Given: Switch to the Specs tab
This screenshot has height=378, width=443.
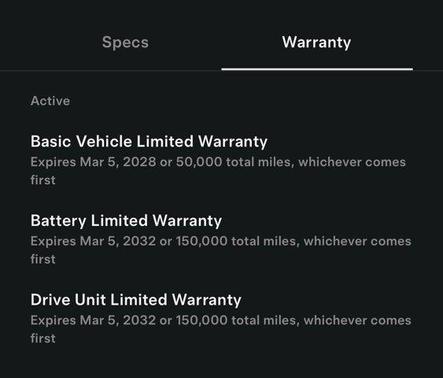Looking at the screenshot, I should coord(125,43).
